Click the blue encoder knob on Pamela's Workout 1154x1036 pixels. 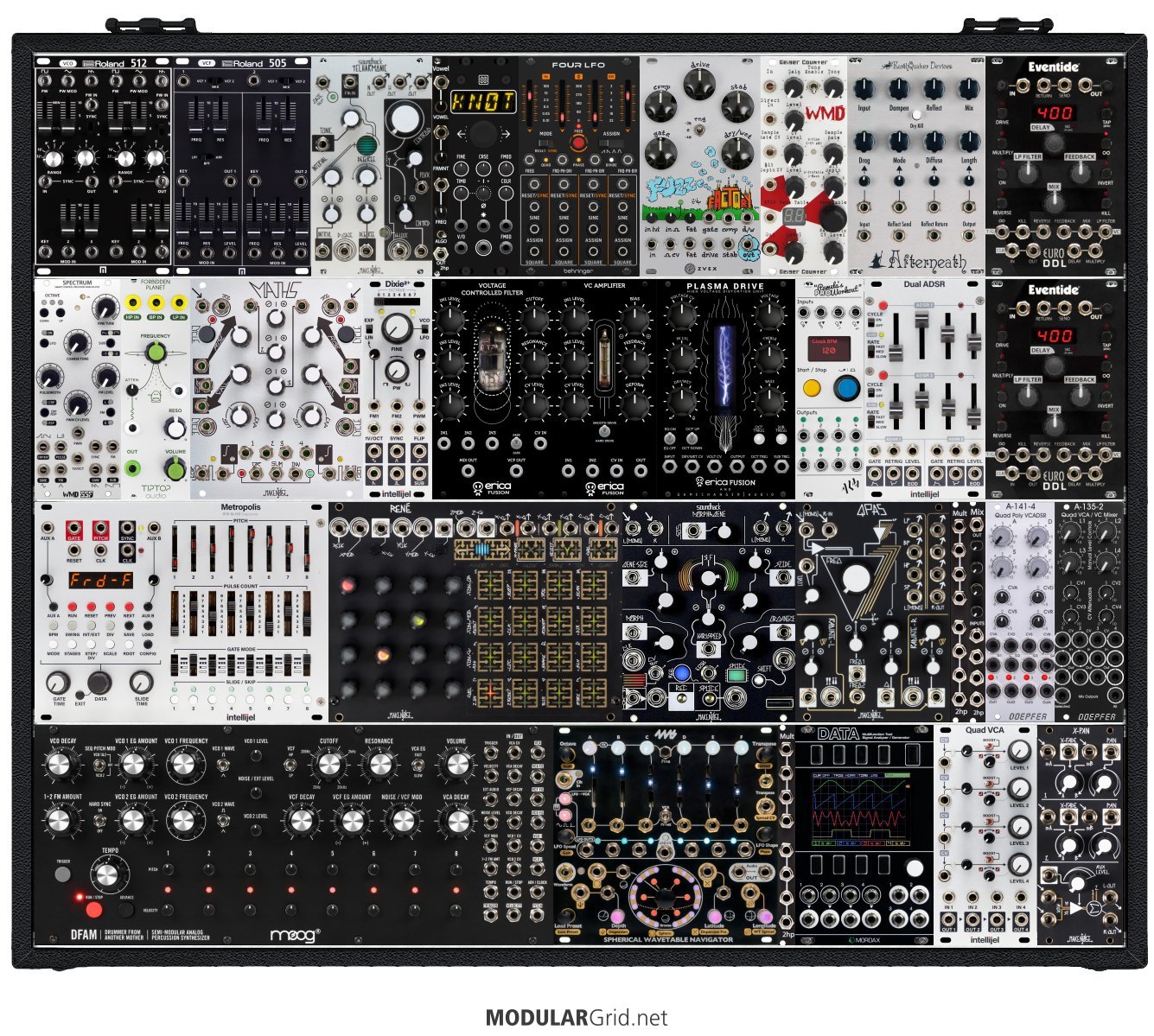point(846,388)
